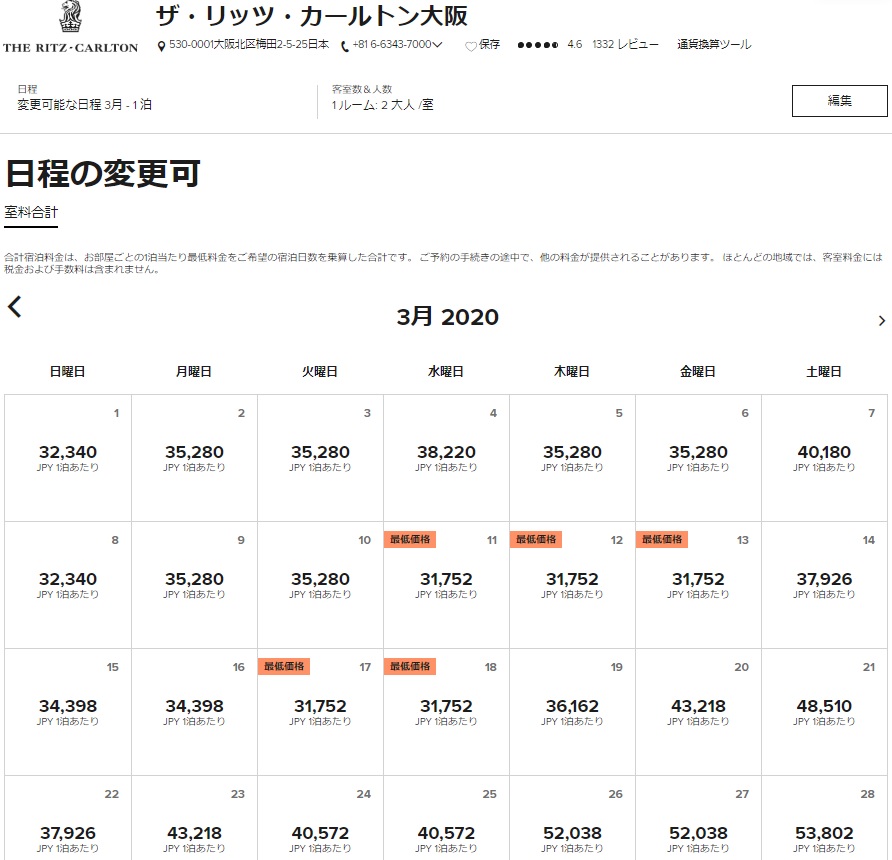Viewport: 892px width, 860px height.
Task: Select March 5 date cell
Action: tap(572, 458)
